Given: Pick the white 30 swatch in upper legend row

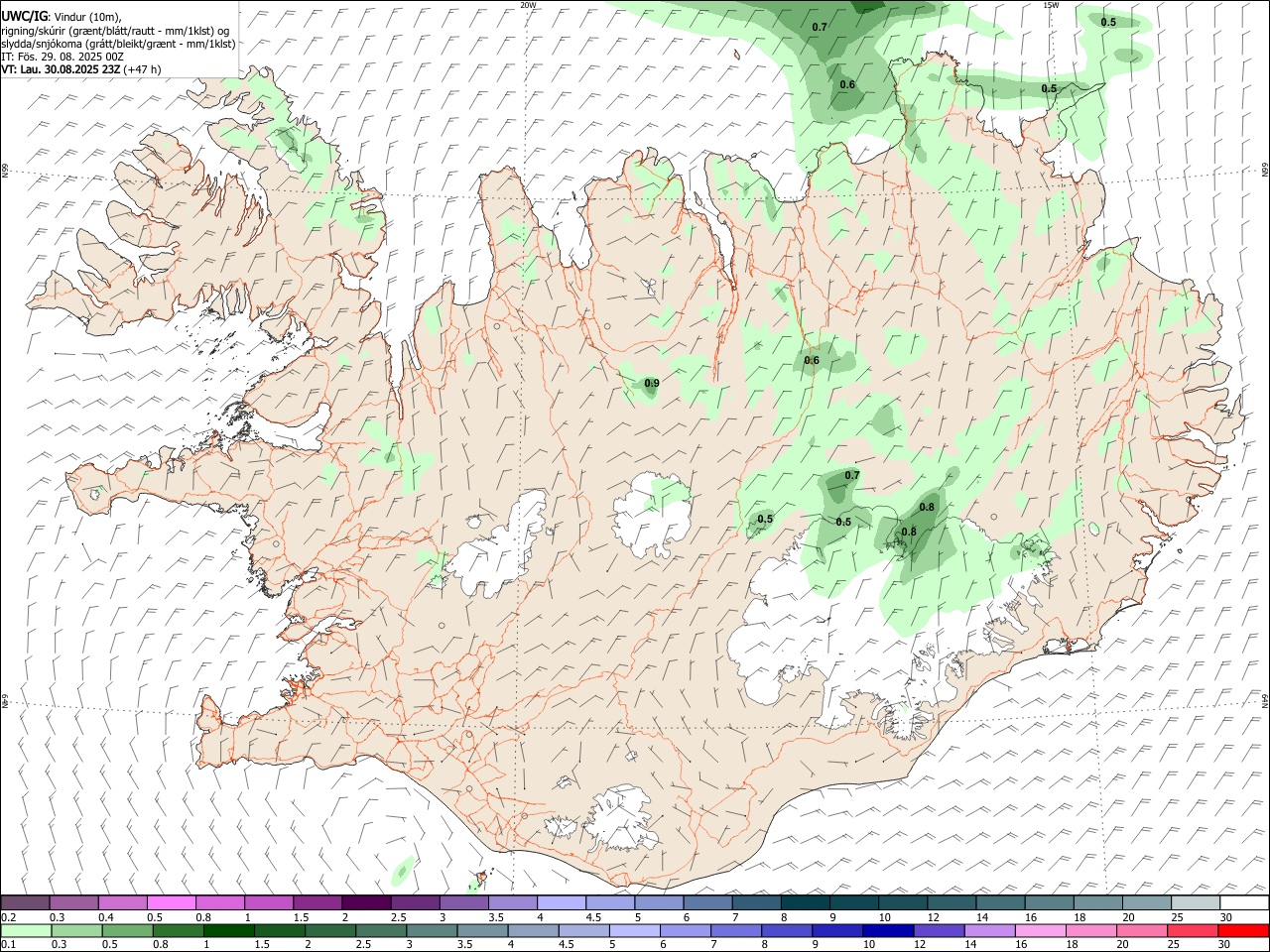Looking at the screenshot, I should [1244, 902].
